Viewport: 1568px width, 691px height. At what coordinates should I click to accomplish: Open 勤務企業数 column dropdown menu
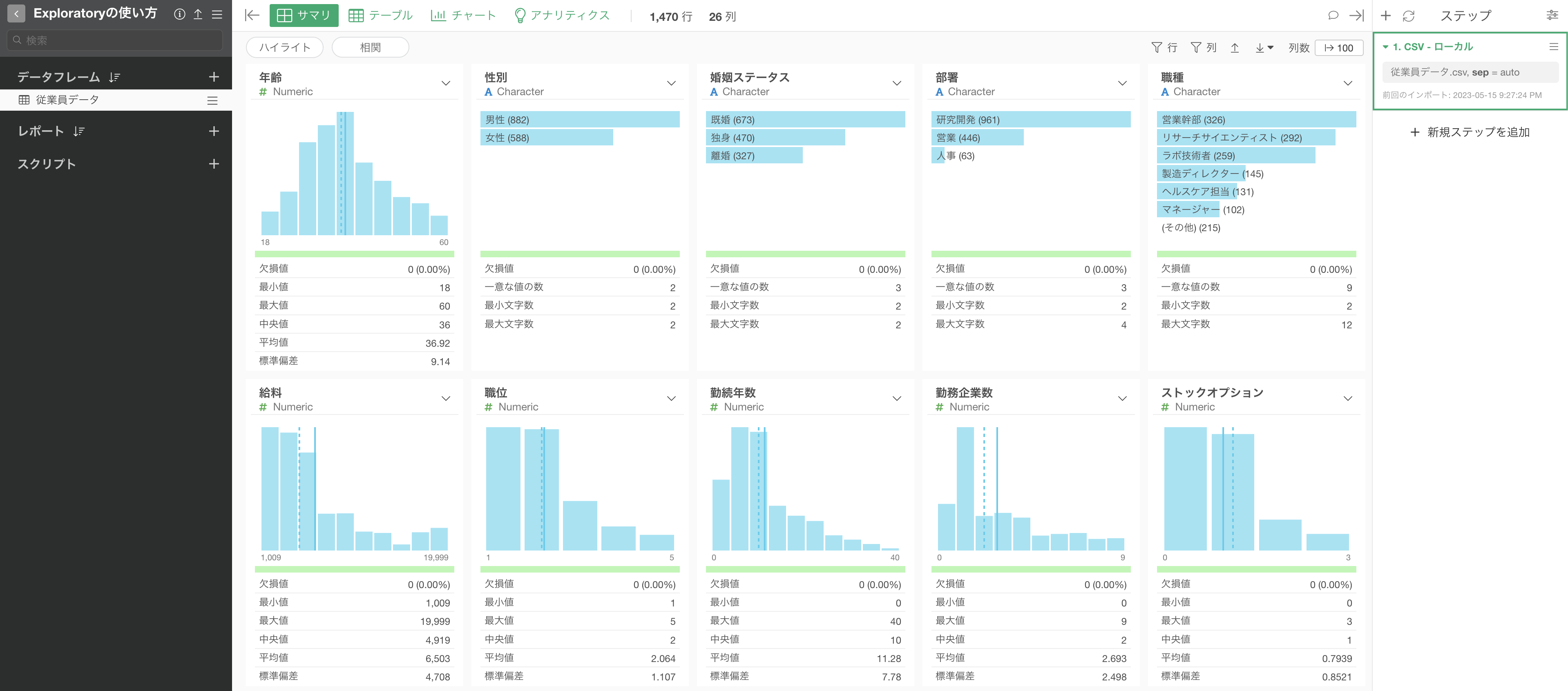pyautogui.click(x=1122, y=399)
